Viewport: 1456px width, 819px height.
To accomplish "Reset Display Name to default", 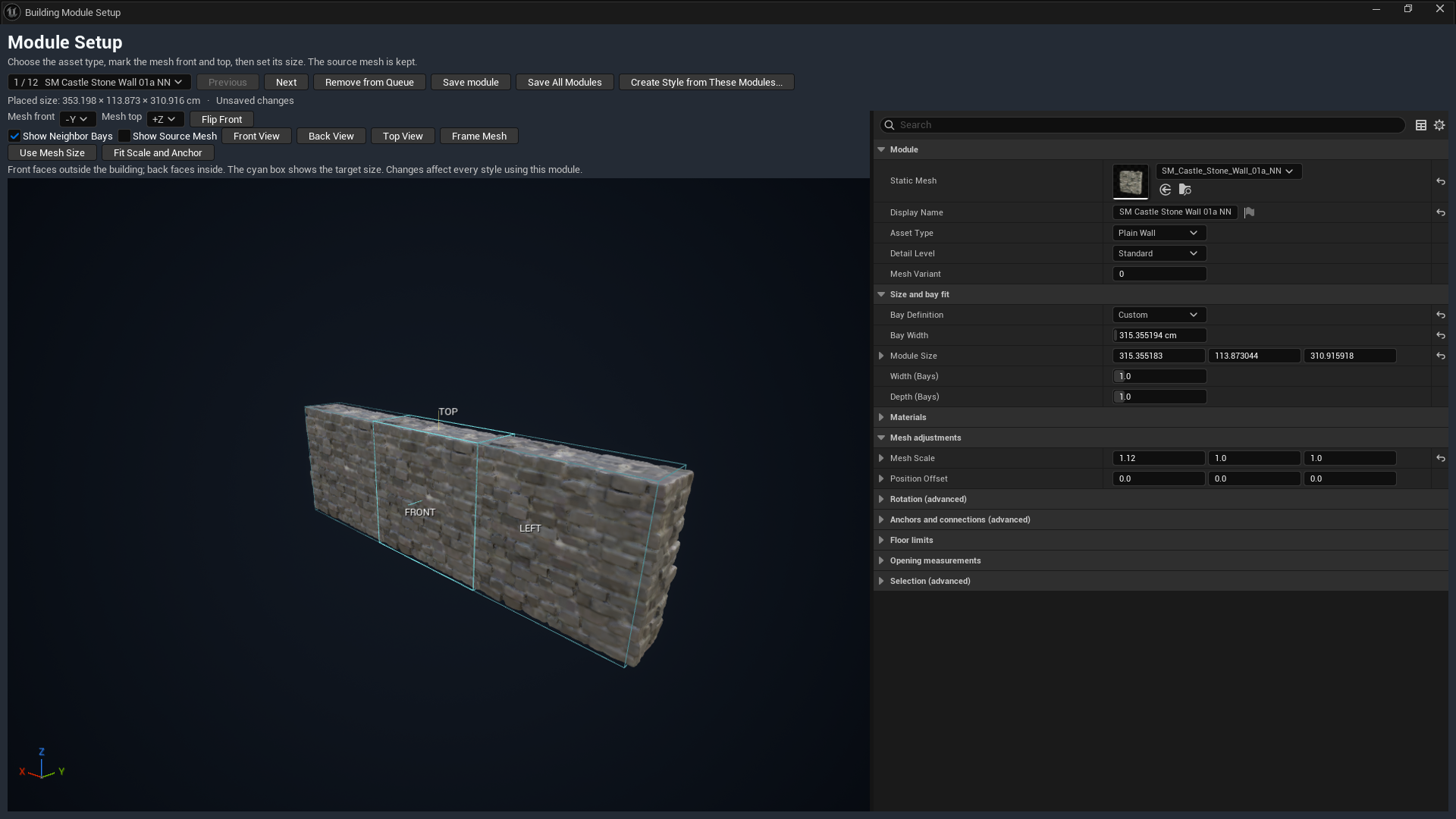I will pyautogui.click(x=1440, y=212).
